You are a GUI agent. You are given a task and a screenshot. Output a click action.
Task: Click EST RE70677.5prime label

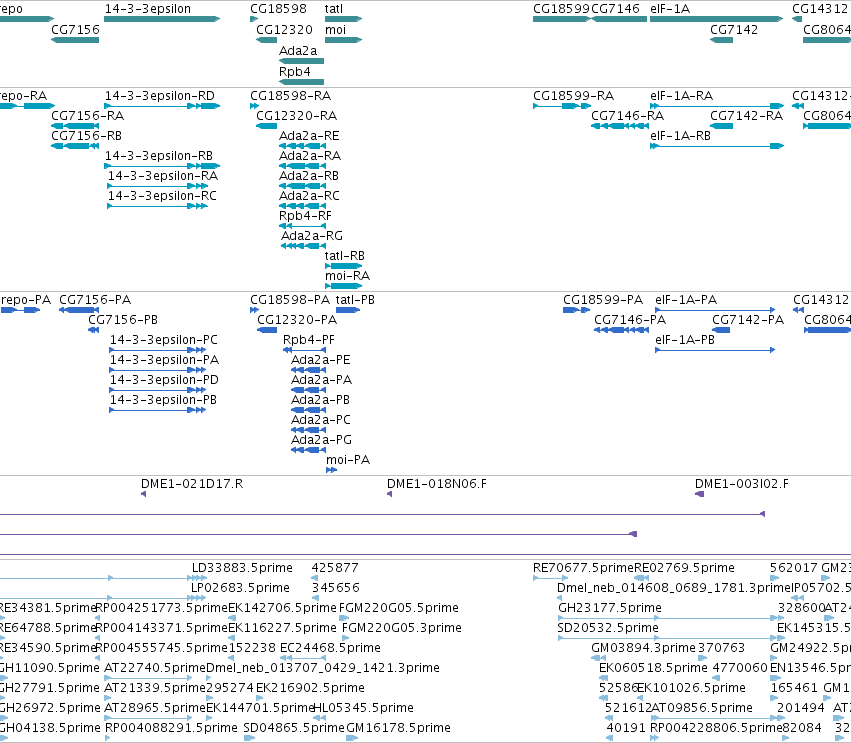583,568
